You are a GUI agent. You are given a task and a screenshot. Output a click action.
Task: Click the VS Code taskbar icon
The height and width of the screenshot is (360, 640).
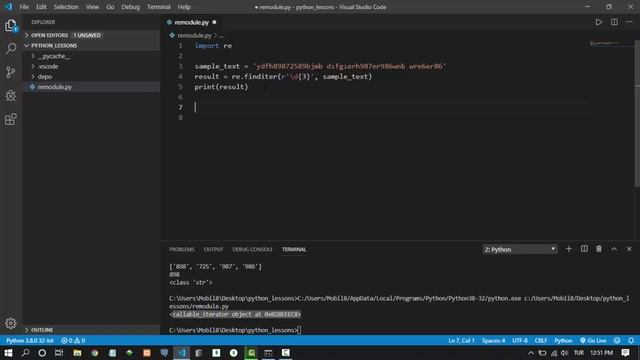click(x=182, y=353)
